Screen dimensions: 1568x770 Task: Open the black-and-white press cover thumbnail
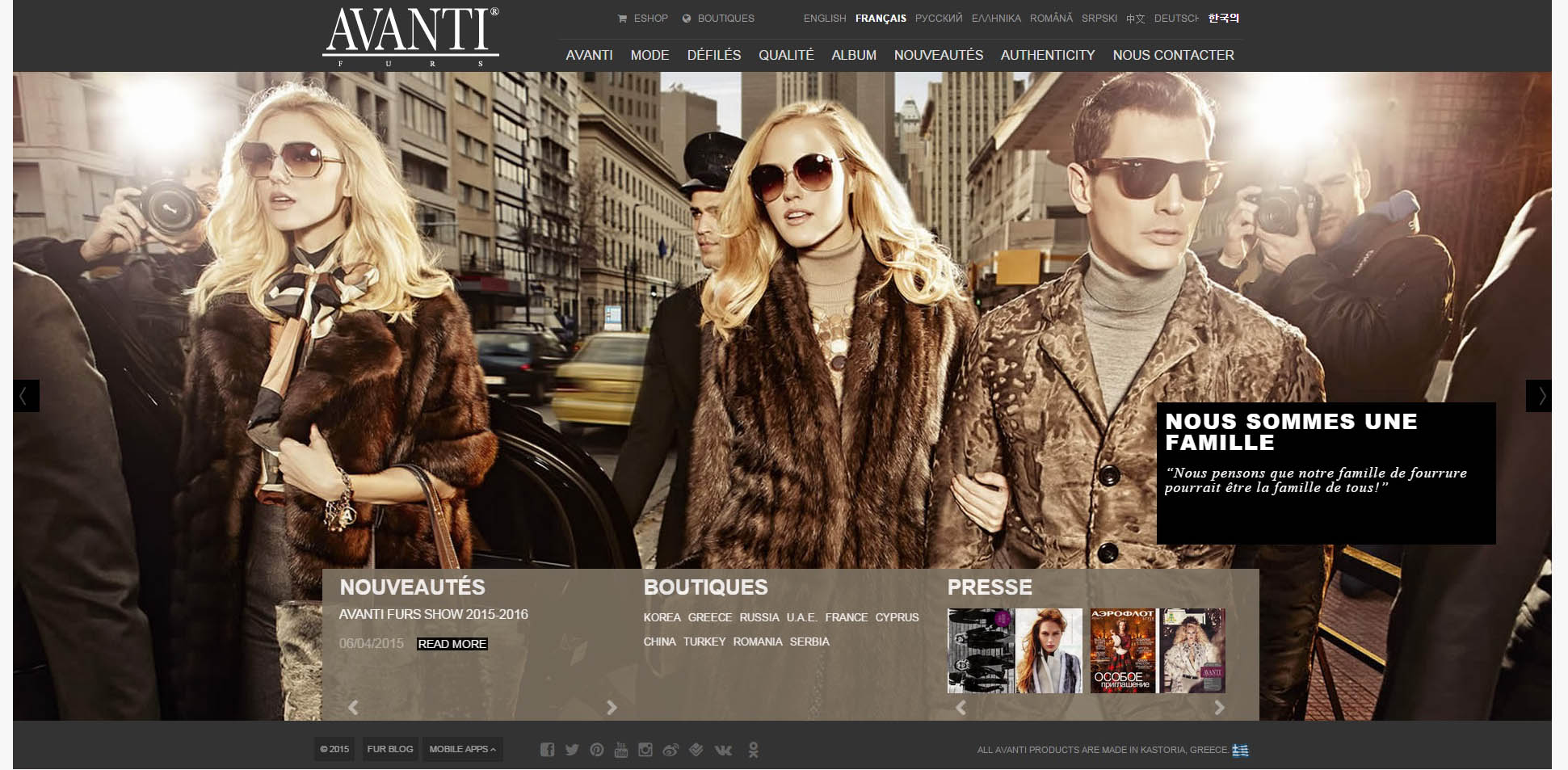coord(981,650)
